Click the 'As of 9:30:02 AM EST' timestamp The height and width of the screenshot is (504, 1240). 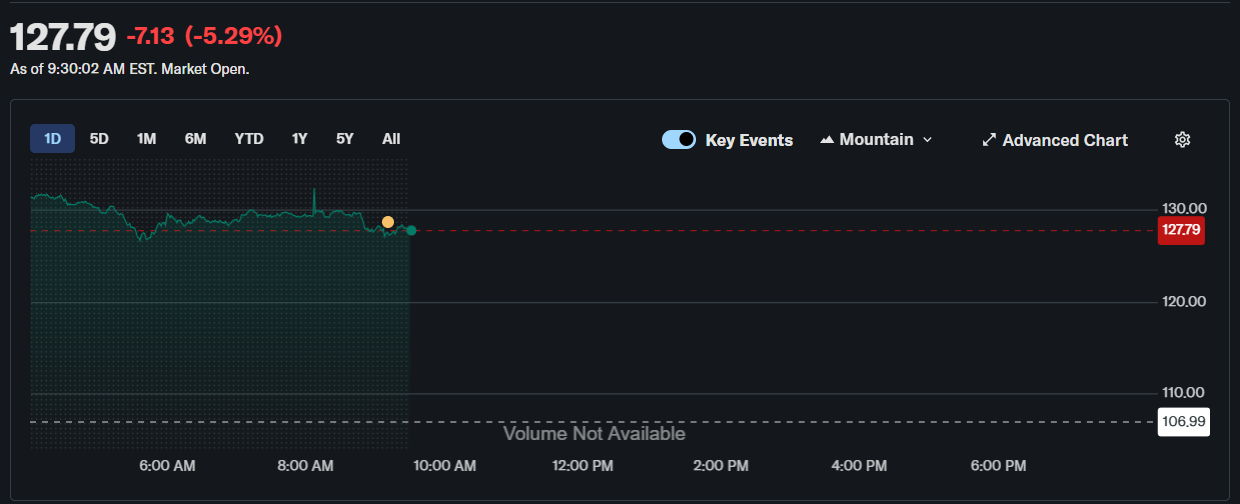[83, 70]
